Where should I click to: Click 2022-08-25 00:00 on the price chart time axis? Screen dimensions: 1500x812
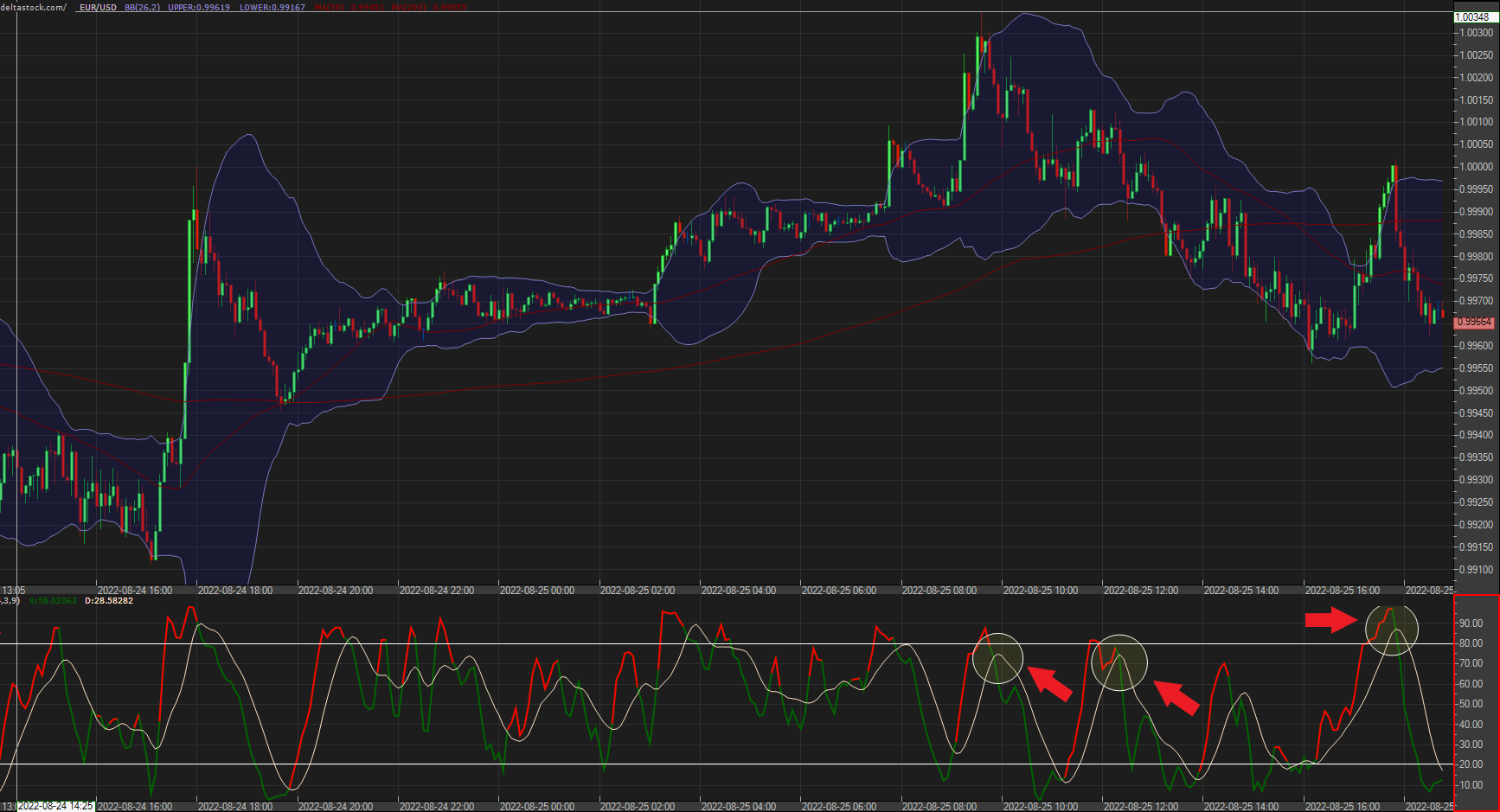(537, 591)
